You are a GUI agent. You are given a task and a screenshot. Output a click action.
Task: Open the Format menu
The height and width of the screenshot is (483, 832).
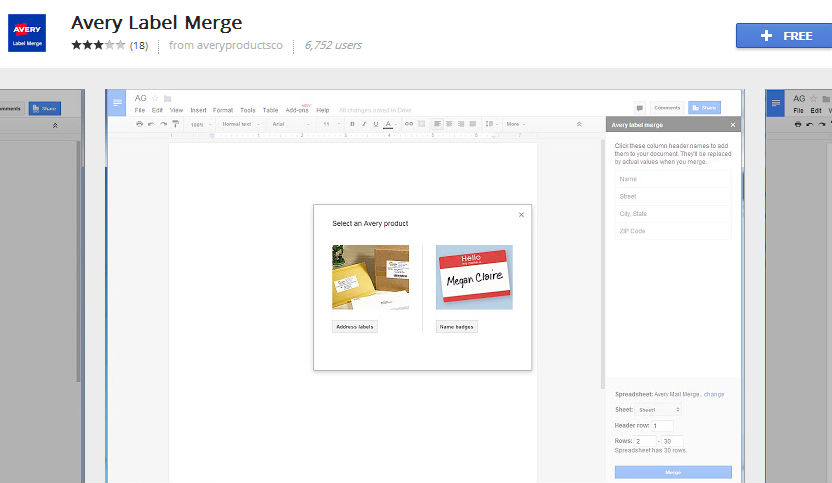pos(223,110)
